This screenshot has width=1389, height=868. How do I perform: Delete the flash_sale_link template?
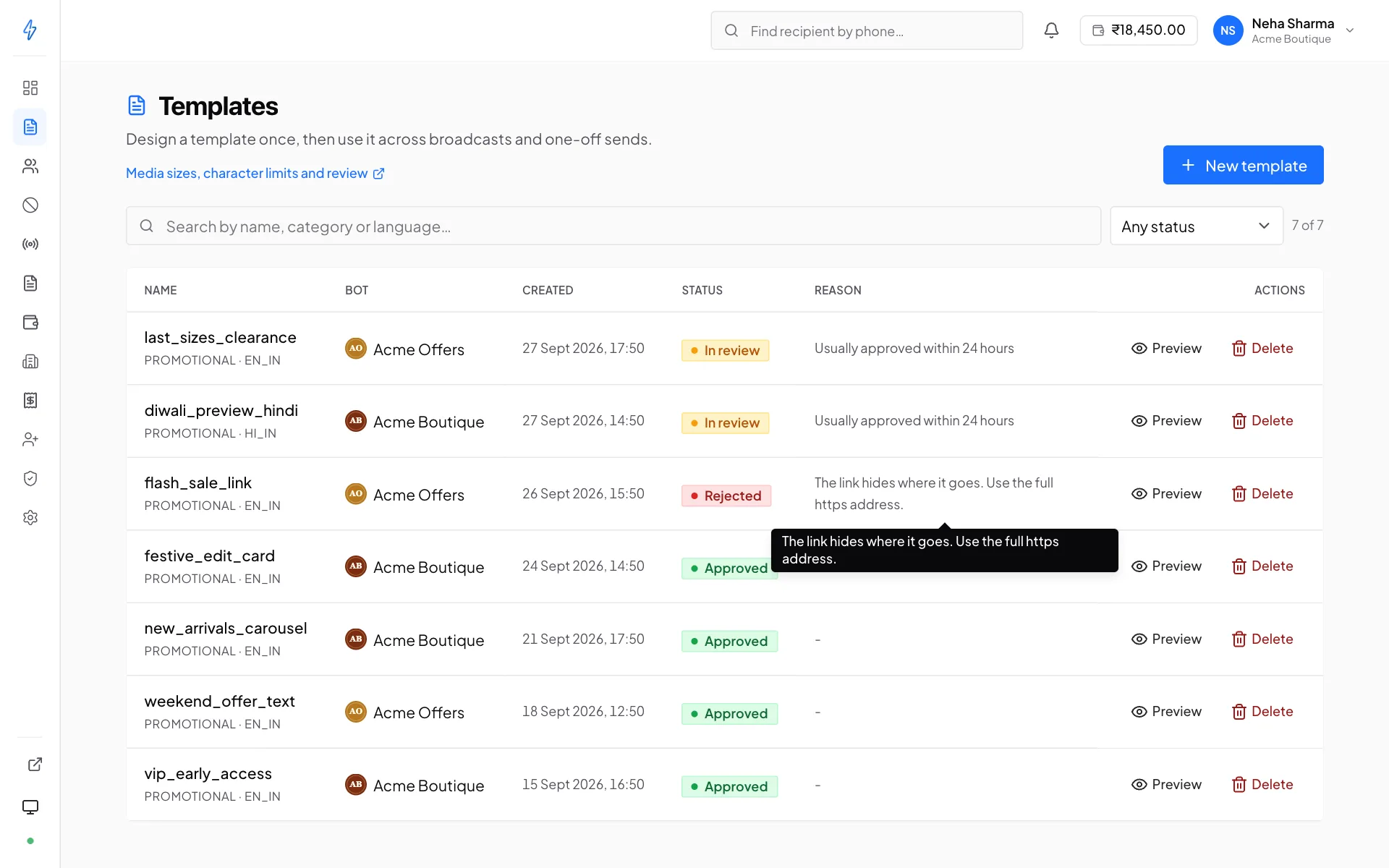1262,494
